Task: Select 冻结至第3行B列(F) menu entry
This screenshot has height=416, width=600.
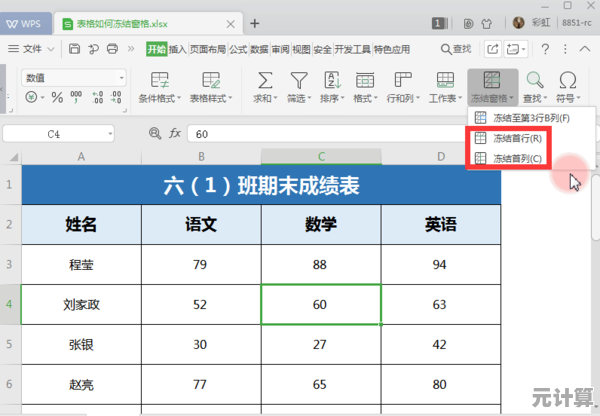Action: (x=530, y=119)
